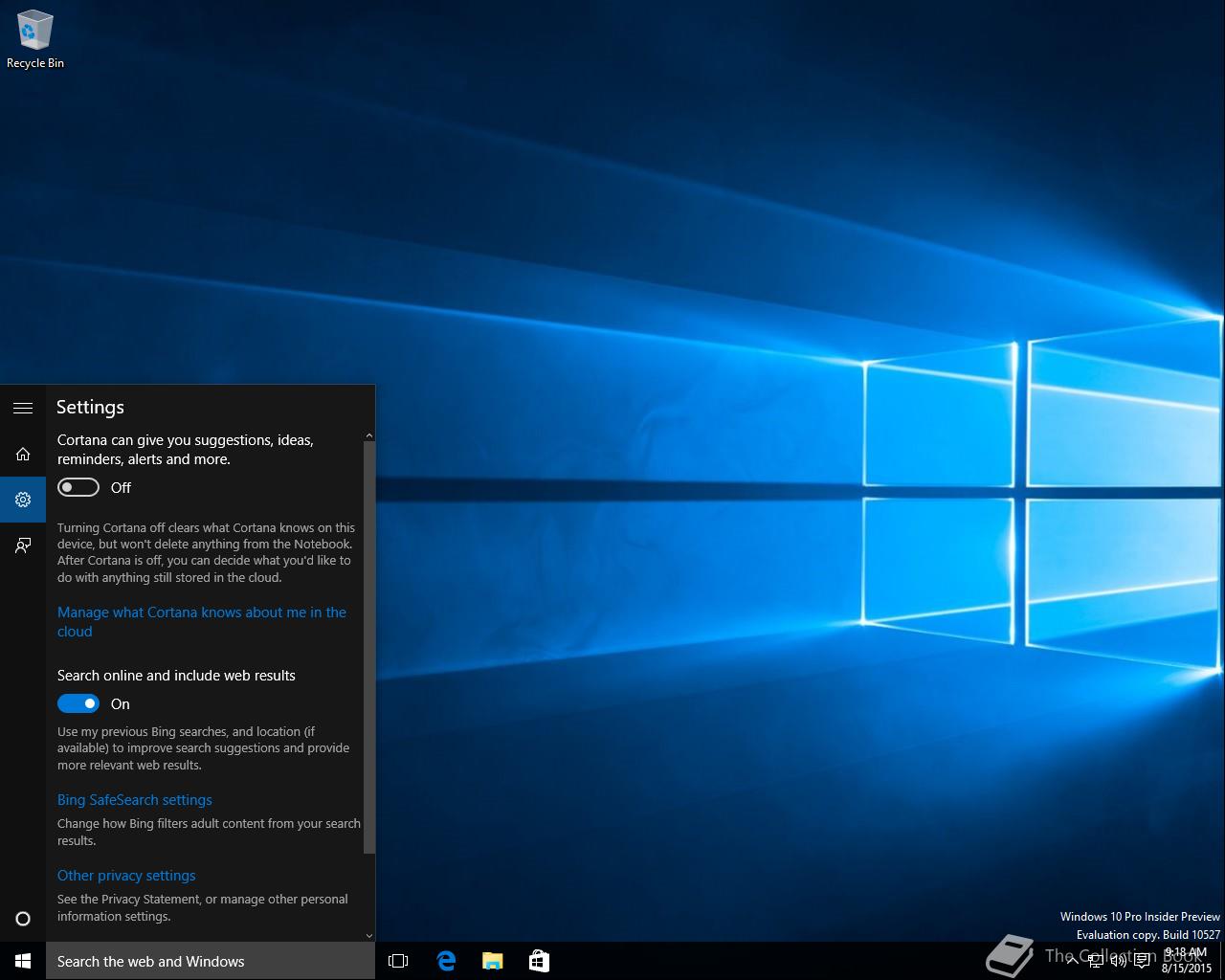Turn off Search online web results toggle
This screenshot has height=980, width=1225.
coord(78,703)
